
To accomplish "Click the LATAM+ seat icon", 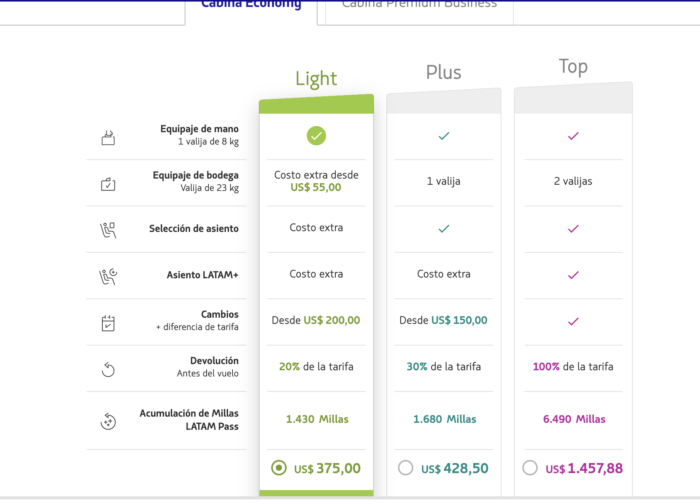I will 109,275.
